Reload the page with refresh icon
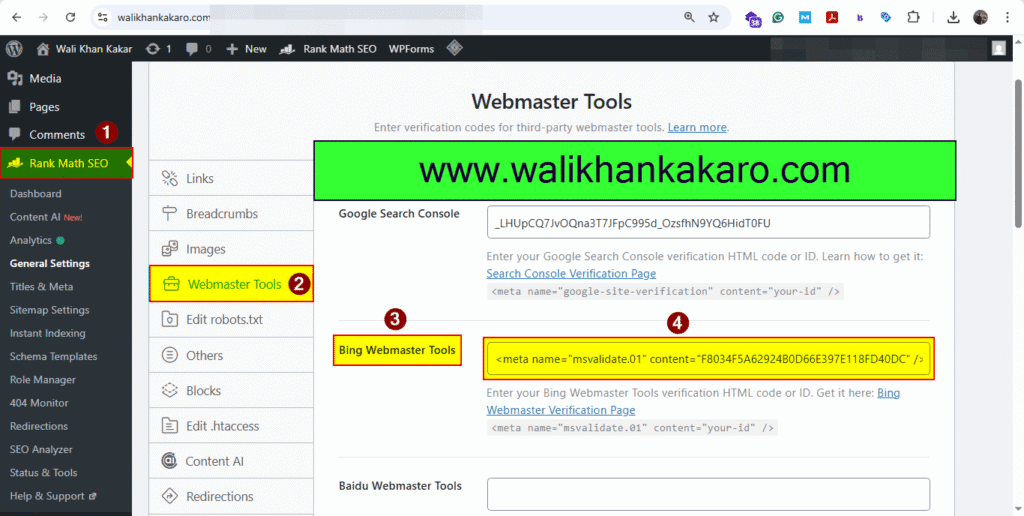This screenshot has height=516, width=1024. pos(71,18)
